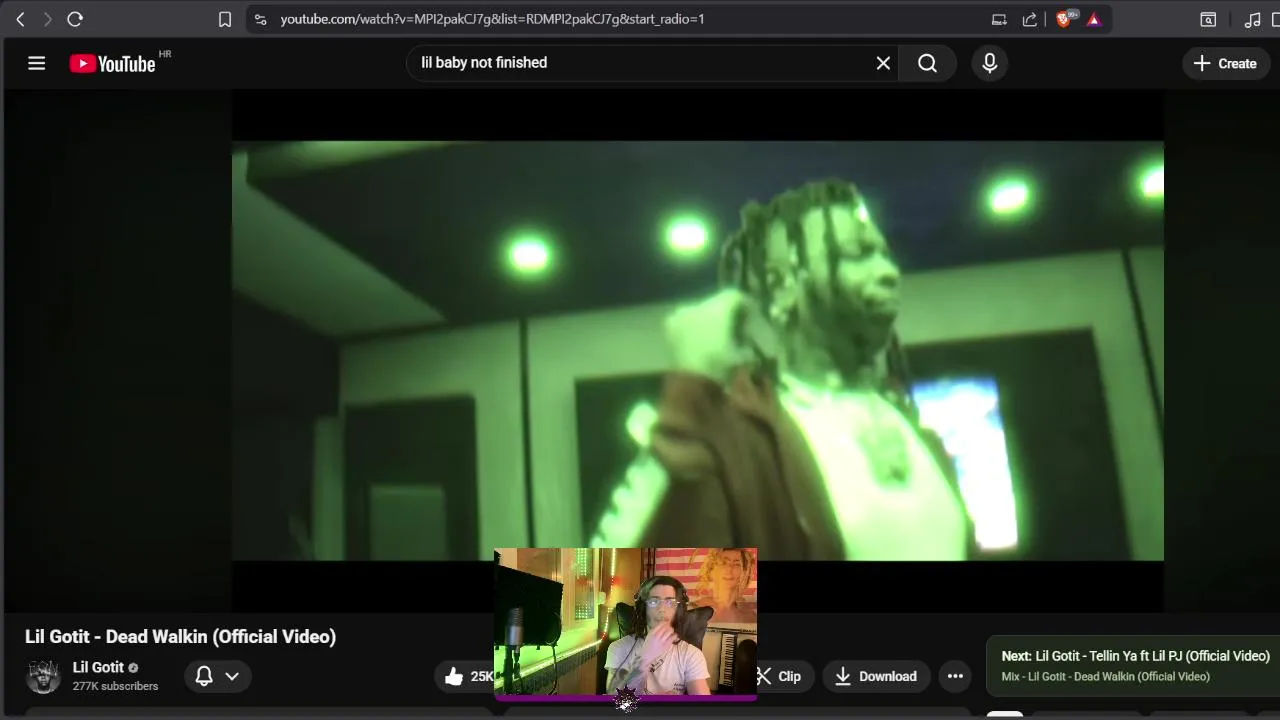This screenshot has height=720, width=1280.
Task: Go to YouTube home via logo
Action: coord(113,63)
